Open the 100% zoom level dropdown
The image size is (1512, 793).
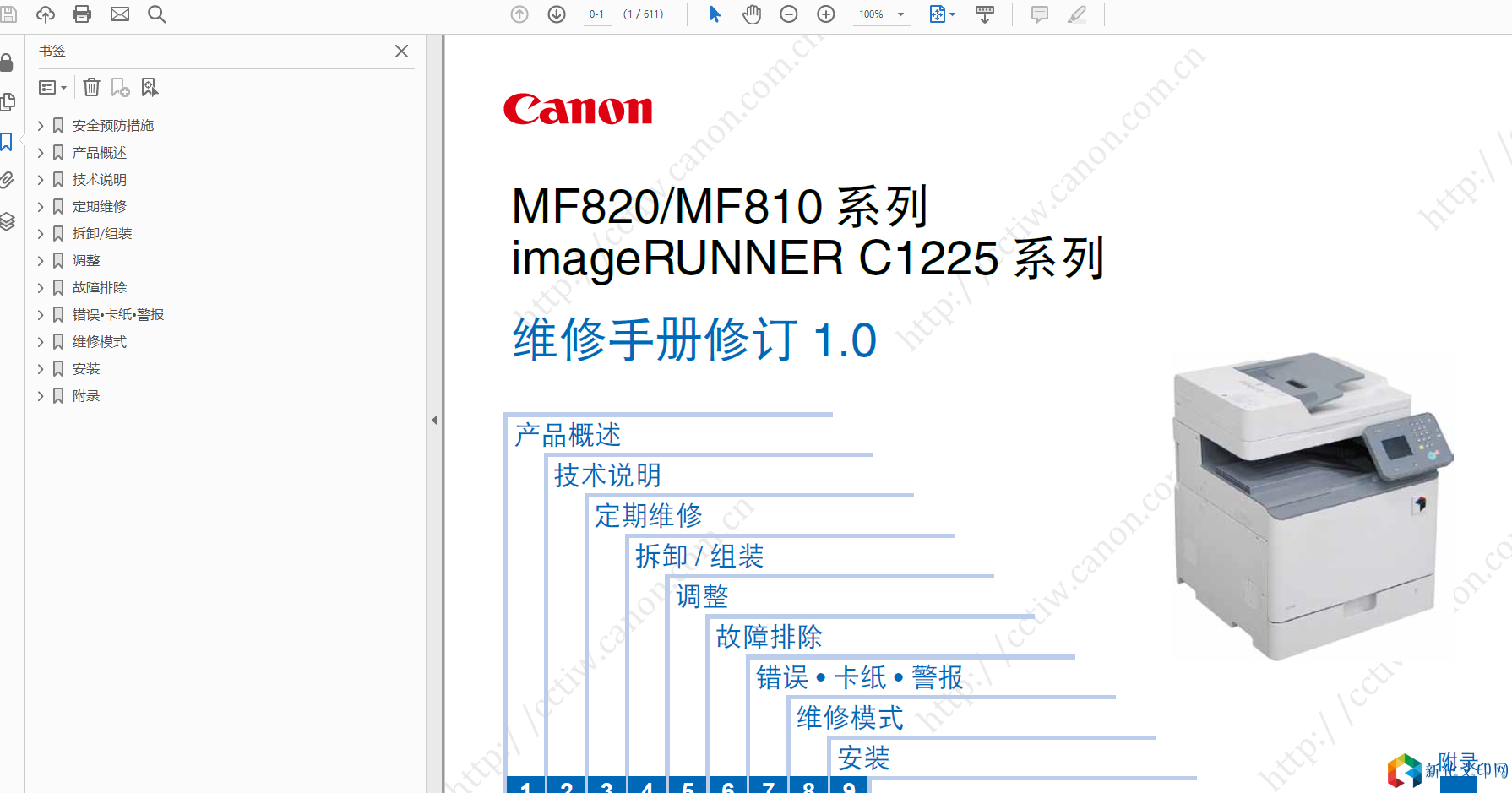(900, 14)
